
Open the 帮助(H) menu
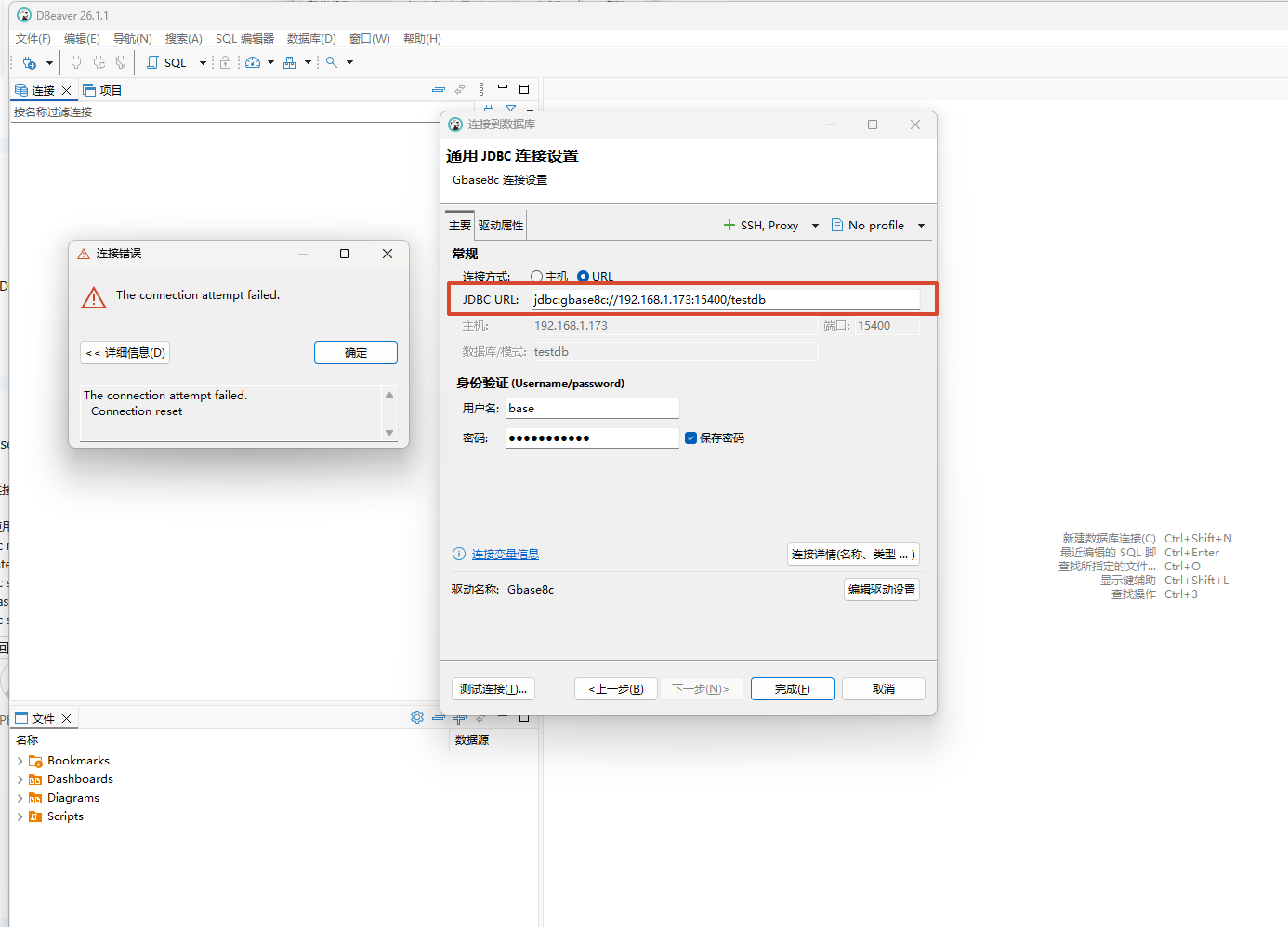point(422,39)
